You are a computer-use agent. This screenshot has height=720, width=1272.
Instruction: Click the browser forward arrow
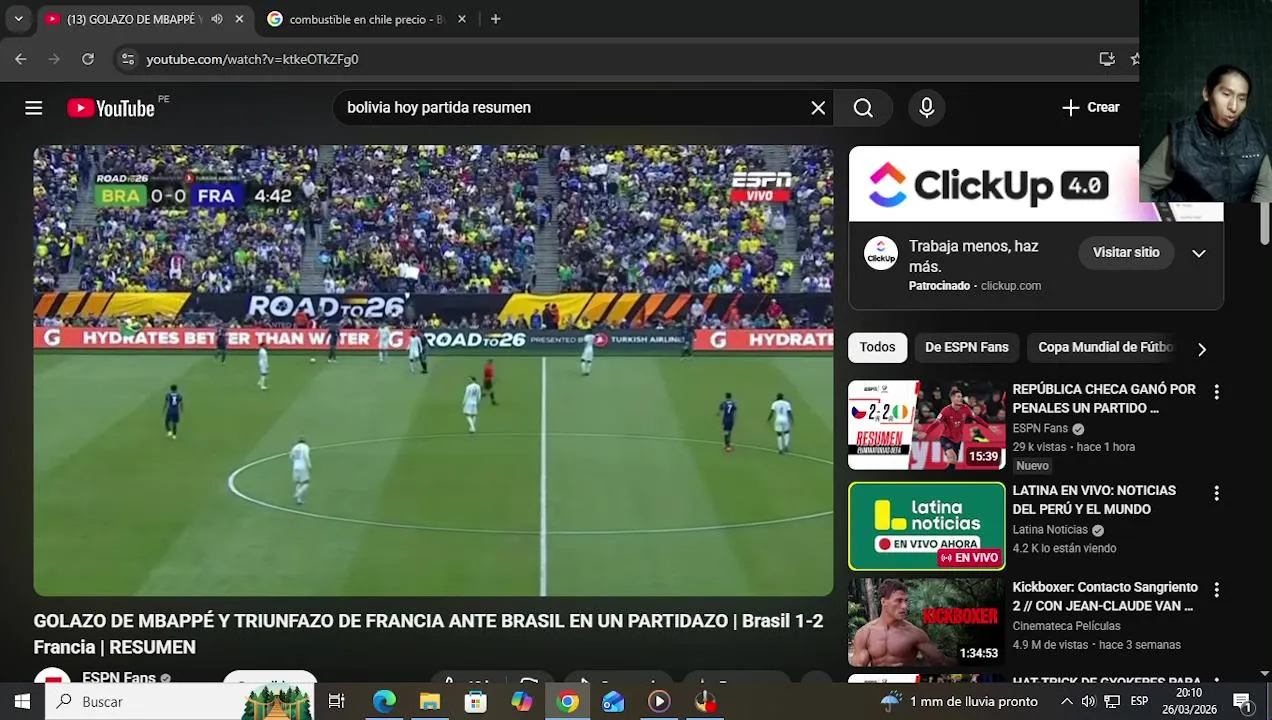54,59
